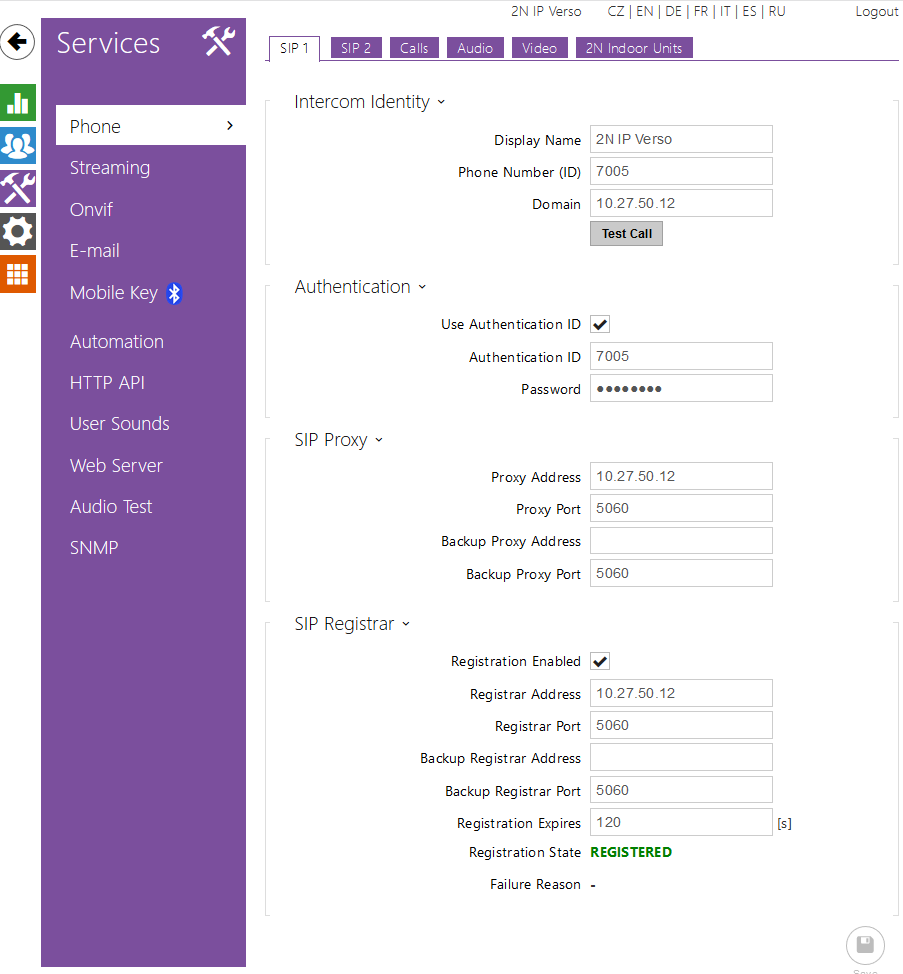Disable the Registration Enabled checkbox
Screen dimensions: 903x974
point(600,661)
